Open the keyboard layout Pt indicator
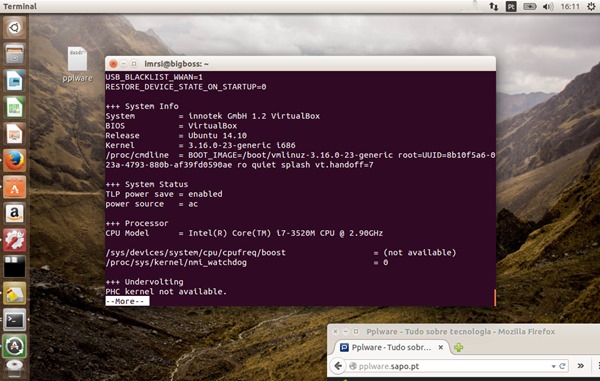This screenshot has height=381, width=600. tap(511, 7)
